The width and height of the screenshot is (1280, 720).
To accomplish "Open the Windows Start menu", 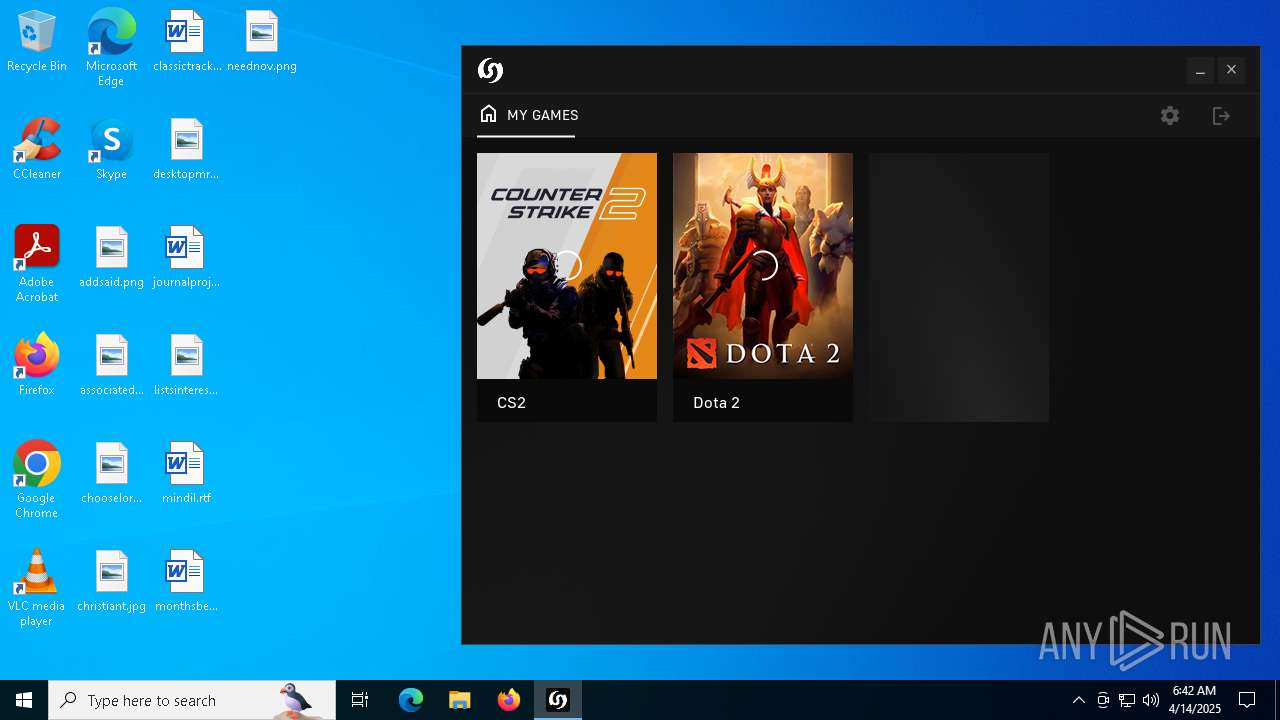I will (x=24, y=700).
